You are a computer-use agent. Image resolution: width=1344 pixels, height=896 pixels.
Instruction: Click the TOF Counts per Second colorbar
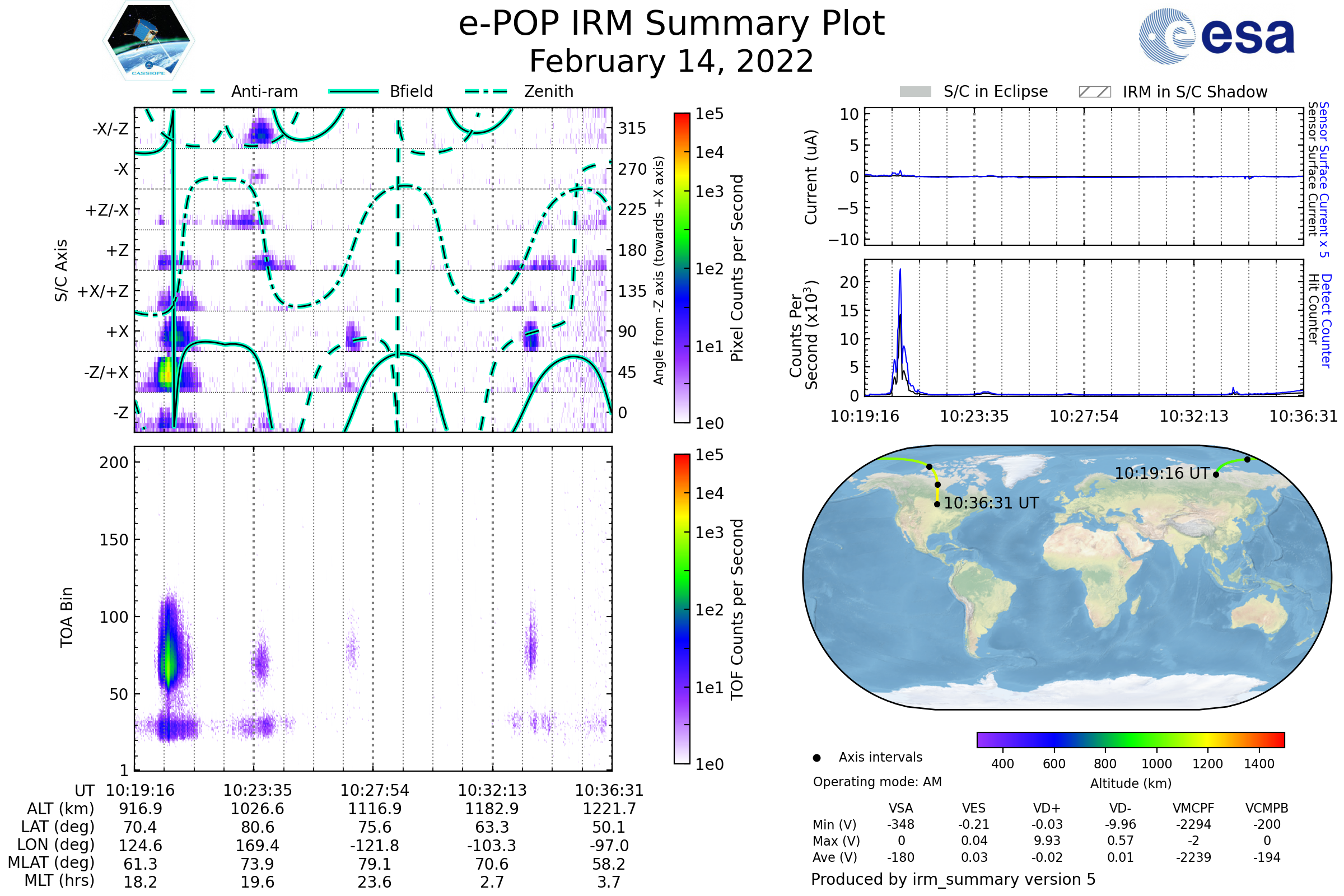coord(682,609)
